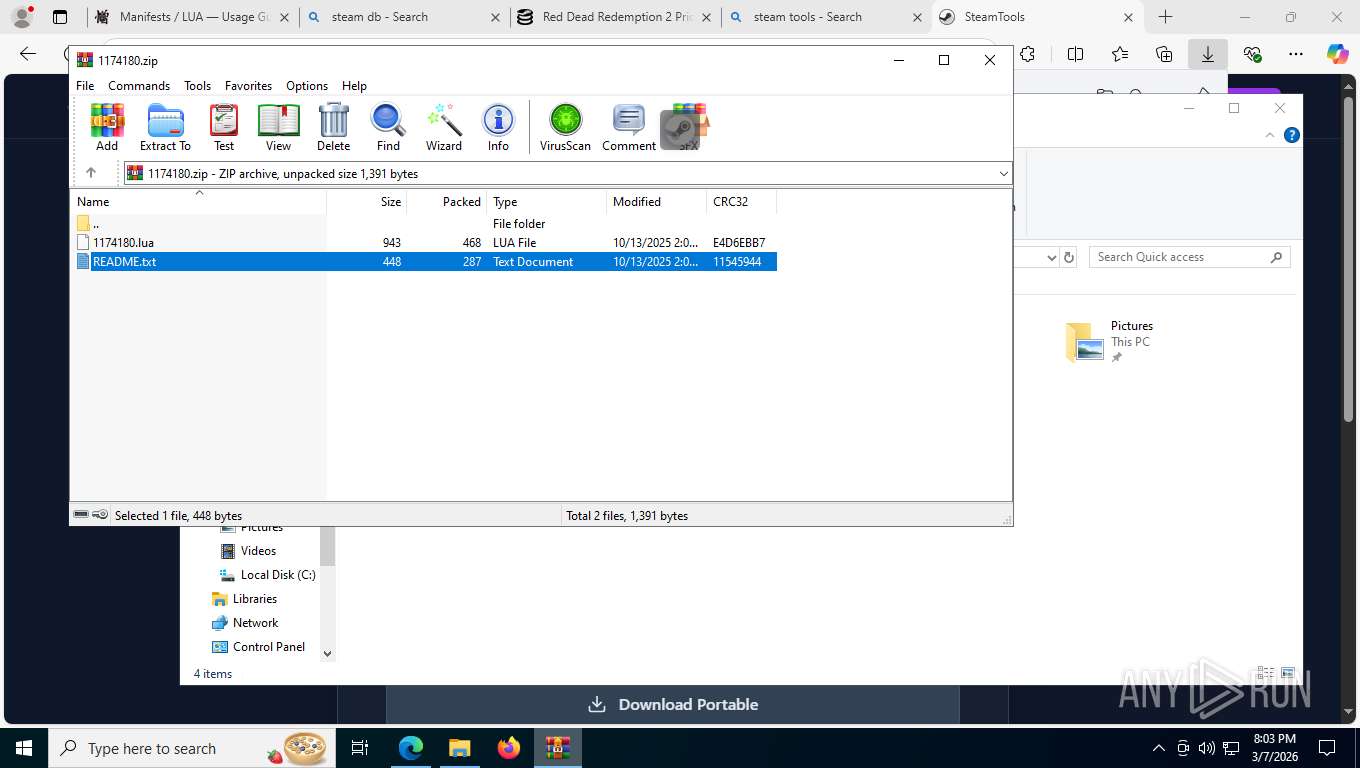
Task: Switch to the steam db - Search tab
Action: 404,17
